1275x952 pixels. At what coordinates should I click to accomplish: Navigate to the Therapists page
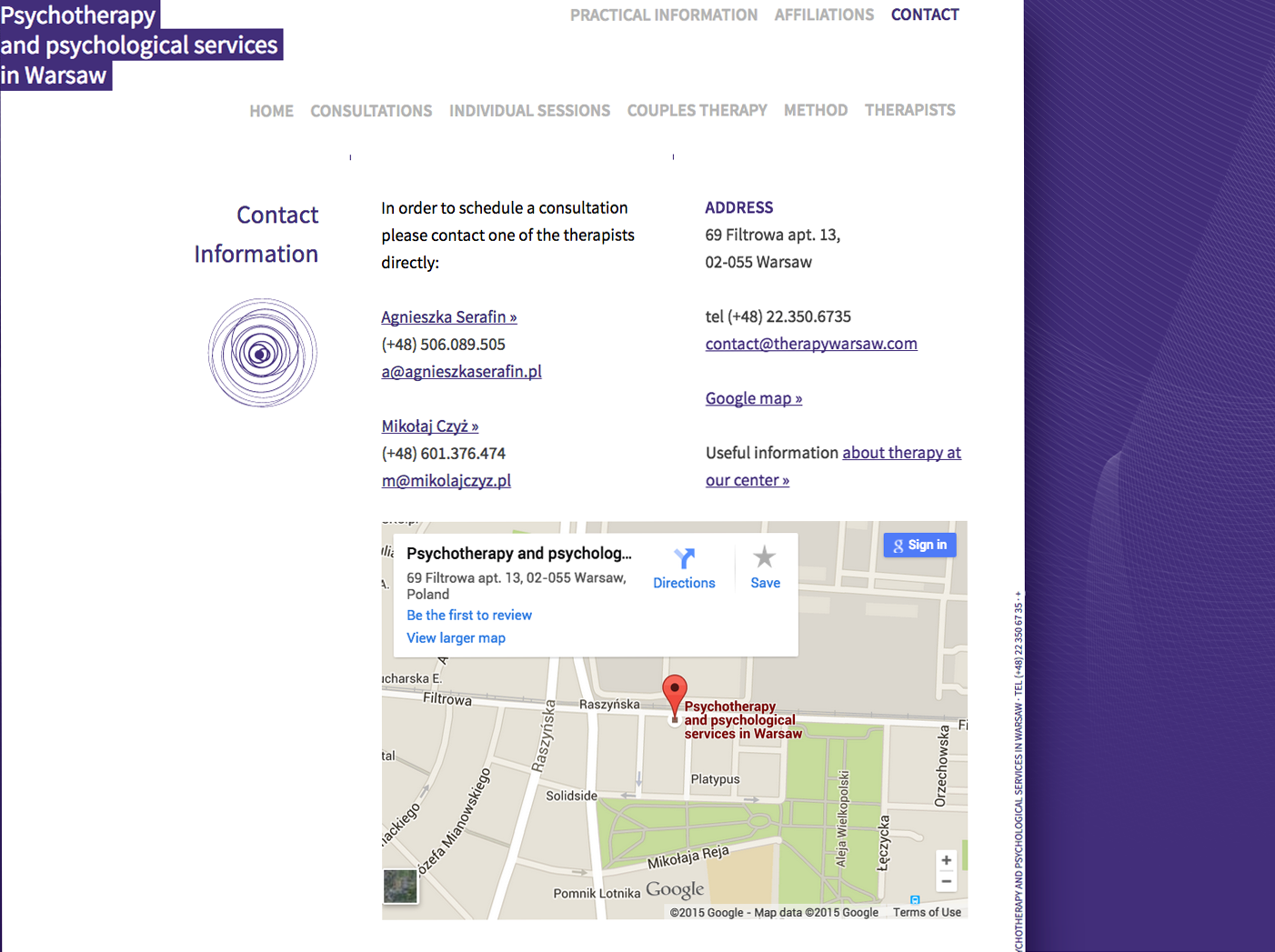[x=909, y=110]
